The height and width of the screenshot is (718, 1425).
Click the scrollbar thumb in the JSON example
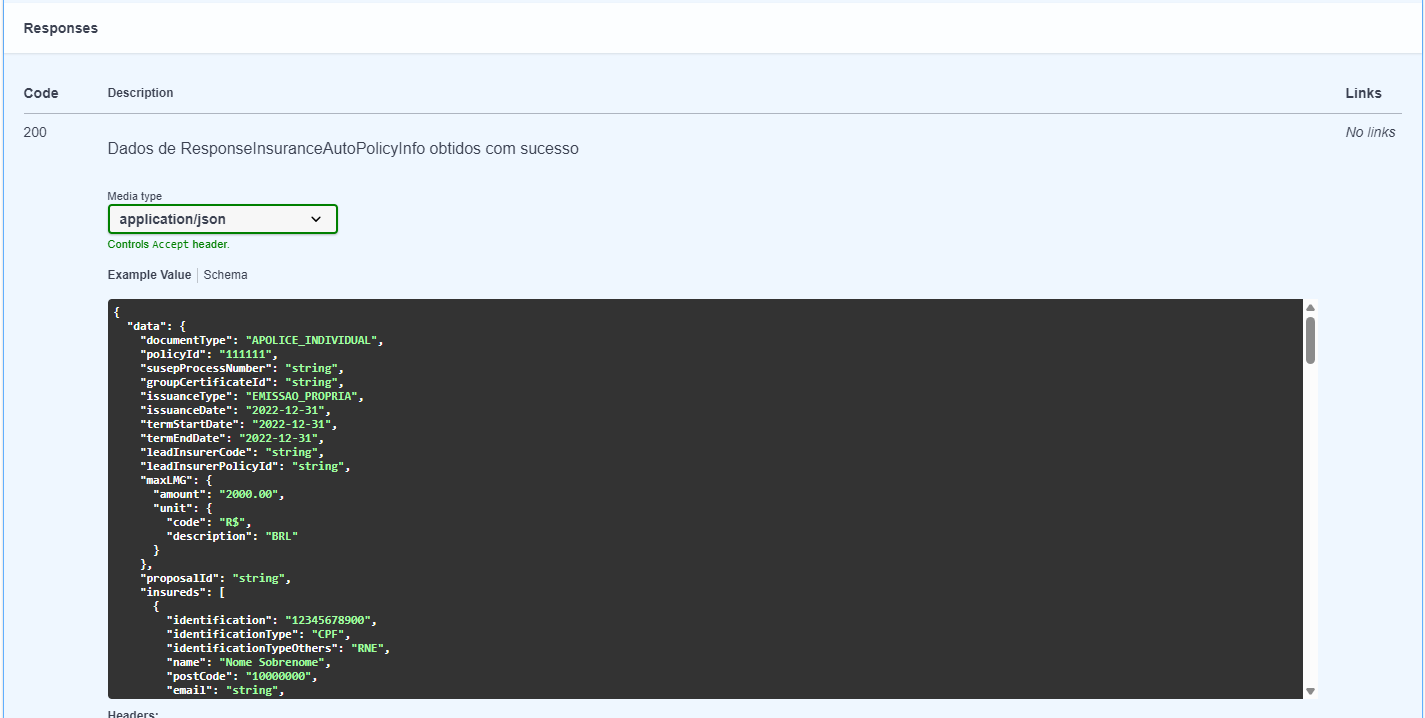coord(1310,340)
